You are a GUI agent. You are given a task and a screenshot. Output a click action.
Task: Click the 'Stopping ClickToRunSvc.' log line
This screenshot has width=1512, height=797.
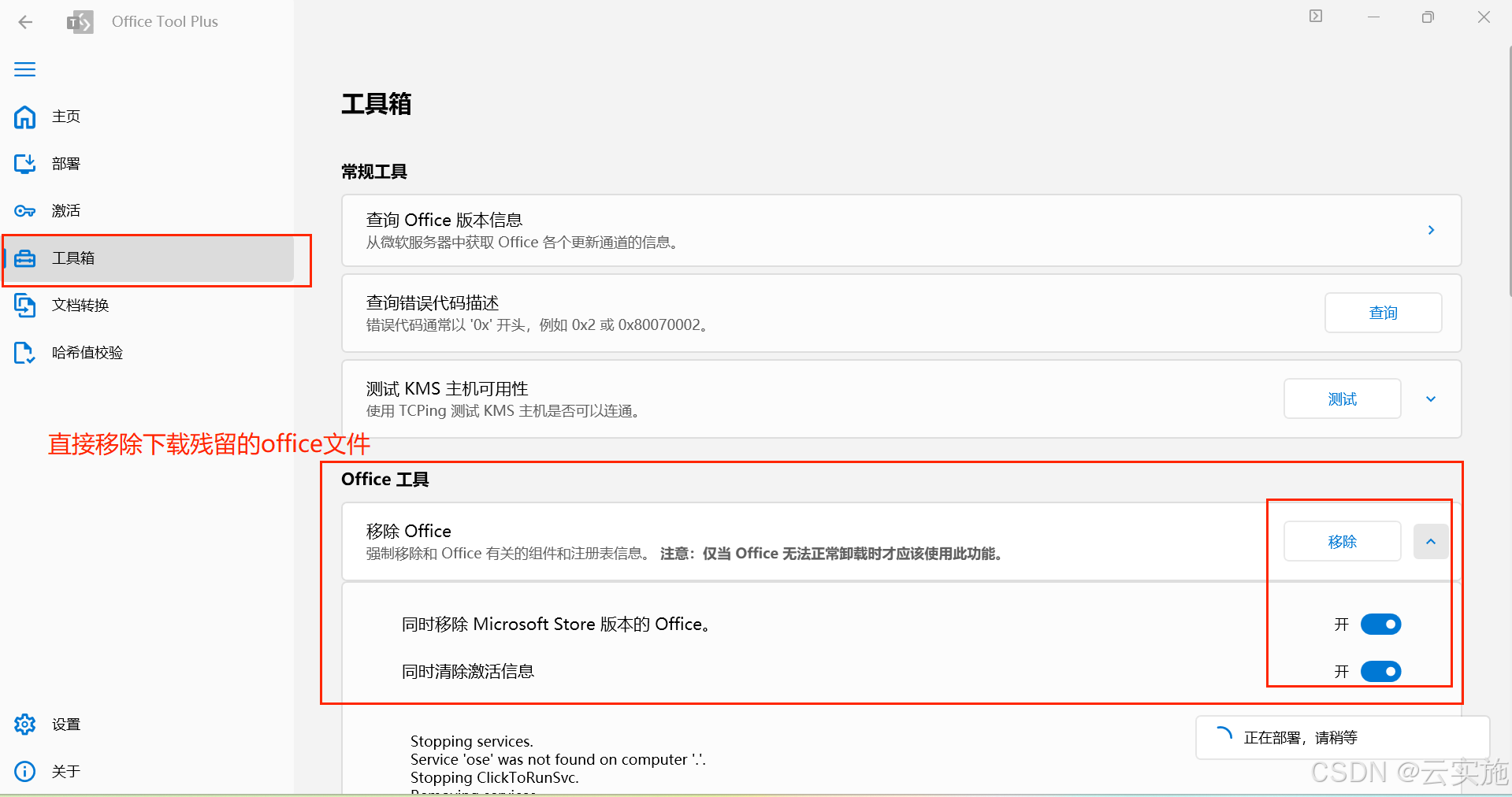(x=495, y=777)
